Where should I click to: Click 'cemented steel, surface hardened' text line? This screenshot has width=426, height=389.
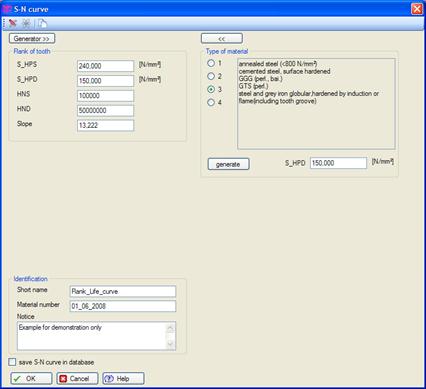[284, 71]
